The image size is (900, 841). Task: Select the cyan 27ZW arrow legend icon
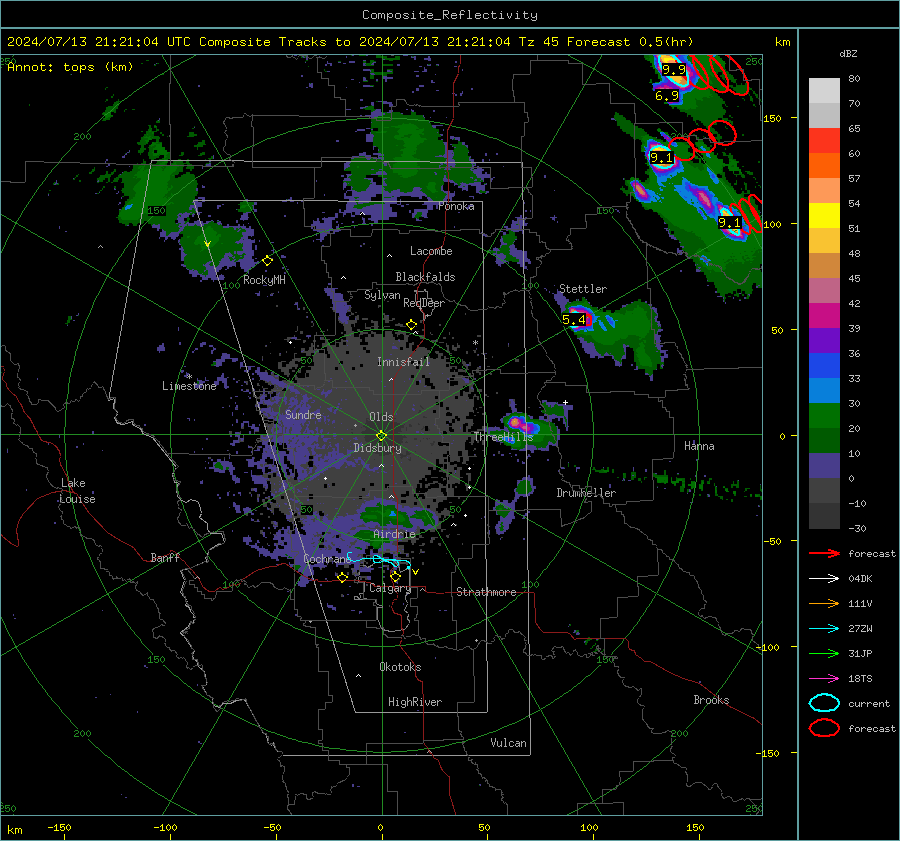[824, 629]
